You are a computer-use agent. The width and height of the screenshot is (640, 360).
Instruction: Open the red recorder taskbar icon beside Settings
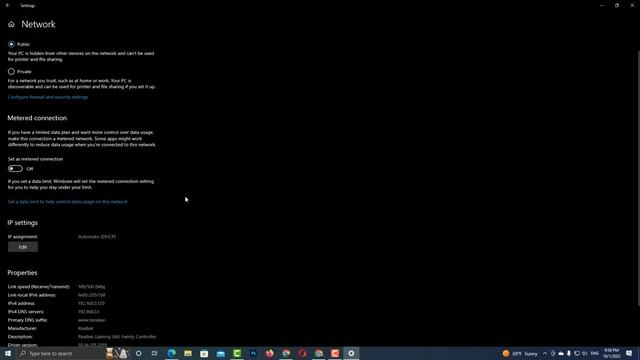tap(335, 353)
